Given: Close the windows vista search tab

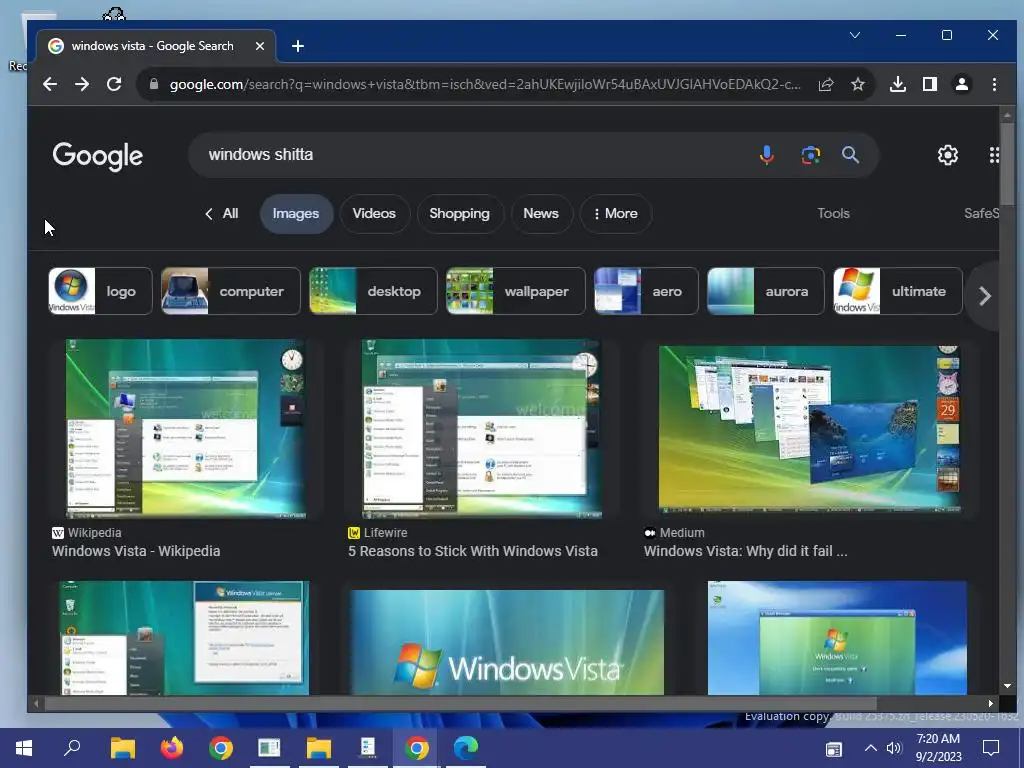Looking at the screenshot, I should 260,46.
